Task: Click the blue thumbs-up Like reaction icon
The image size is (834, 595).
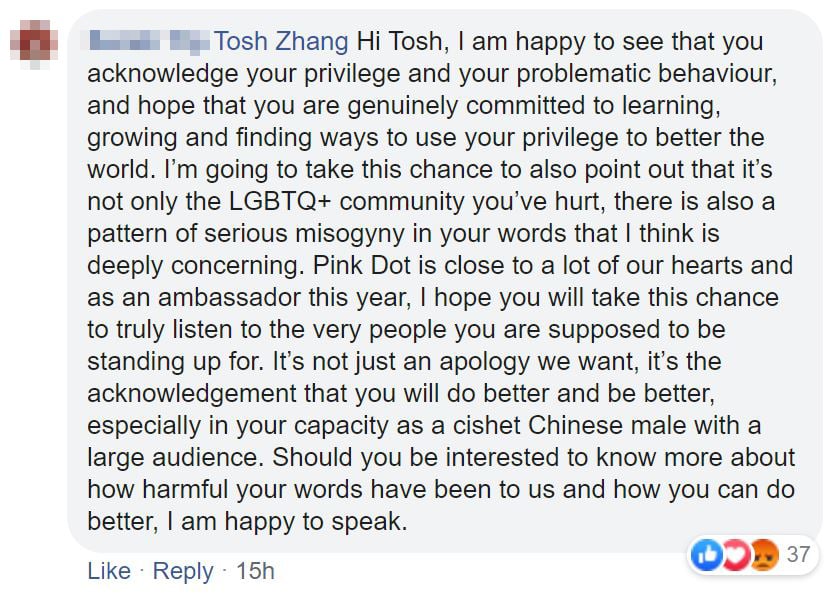Action: (x=707, y=556)
